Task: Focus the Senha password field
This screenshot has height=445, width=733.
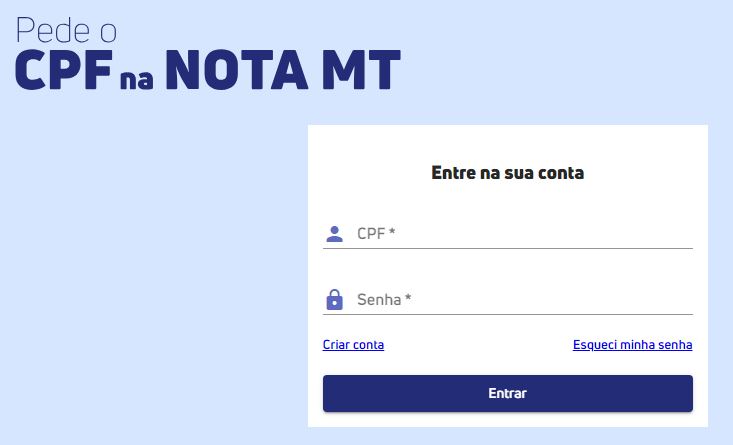Action: pos(508,300)
